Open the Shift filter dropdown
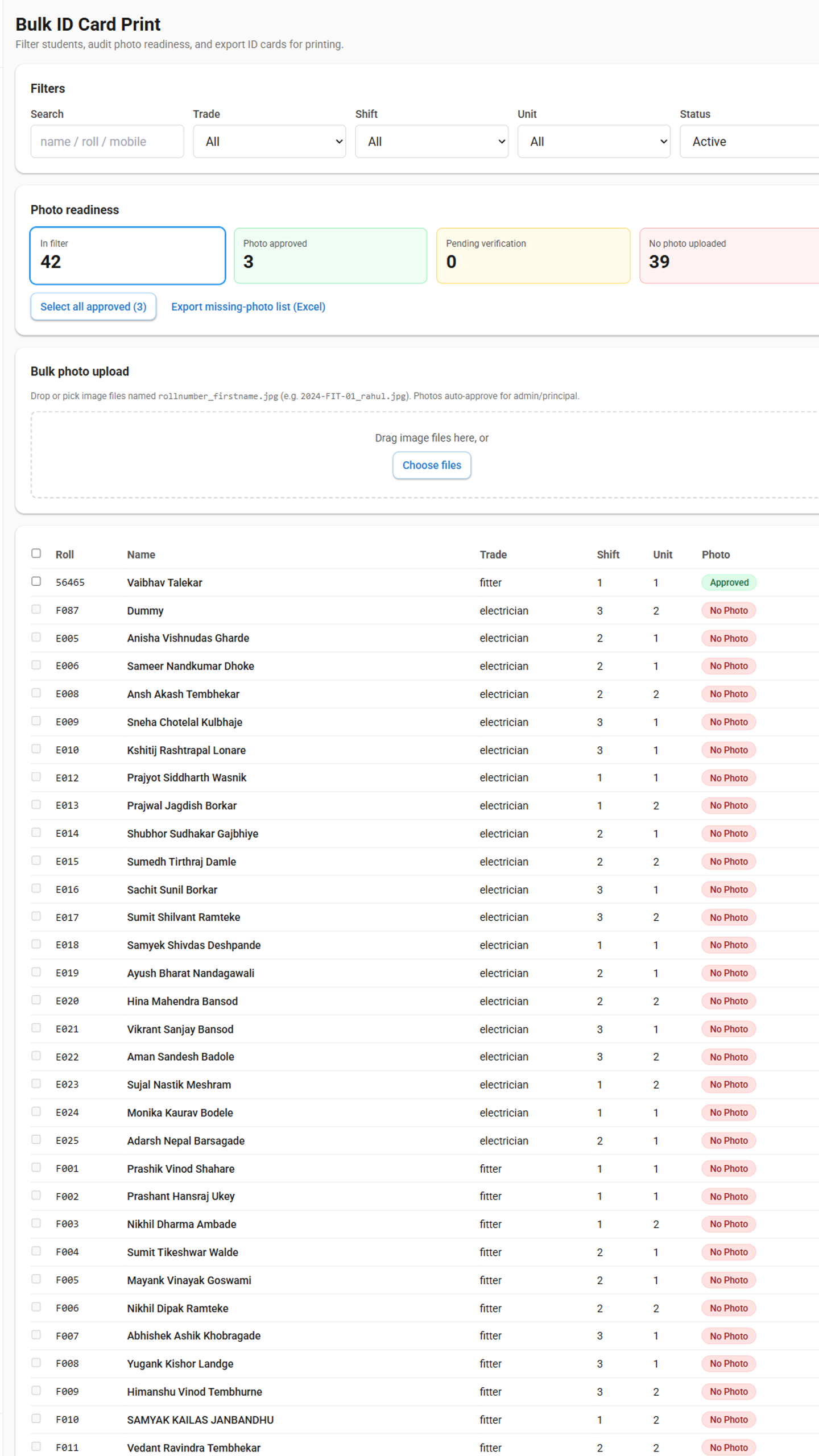The height and width of the screenshot is (1456, 819). point(432,141)
